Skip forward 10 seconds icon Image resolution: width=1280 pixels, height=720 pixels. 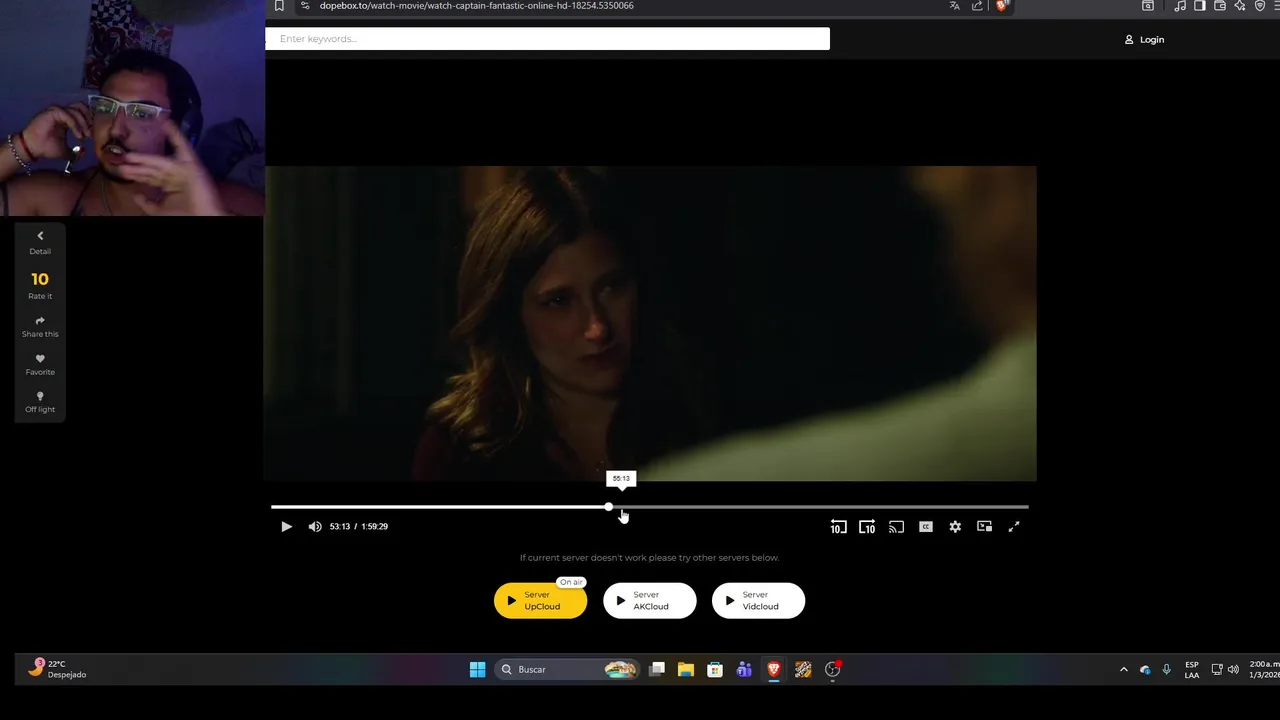pyautogui.click(x=867, y=527)
